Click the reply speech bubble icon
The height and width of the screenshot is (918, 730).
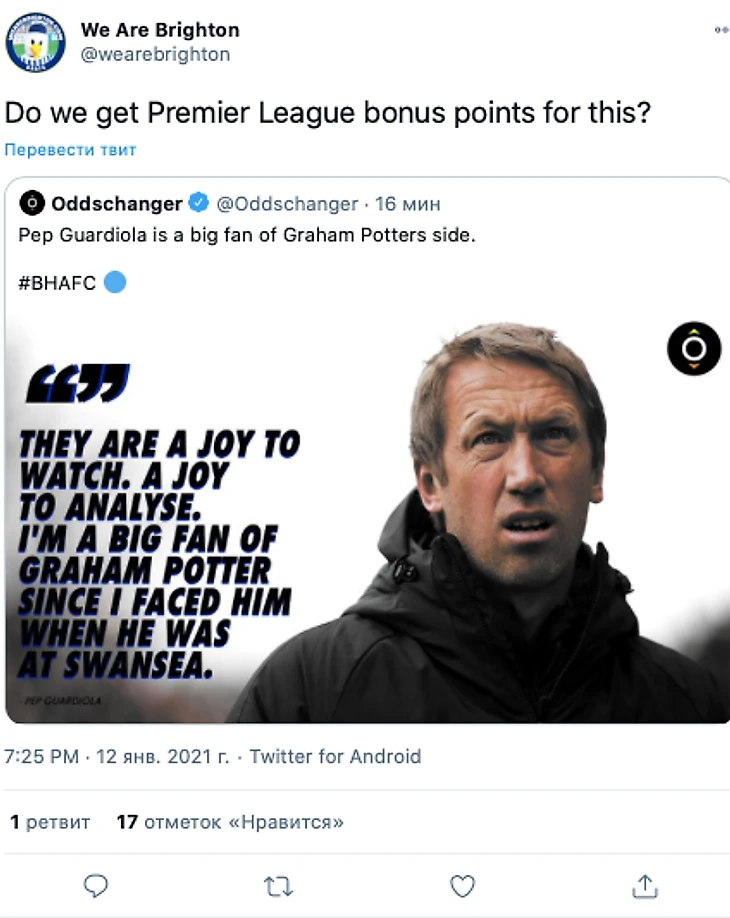(x=95, y=886)
